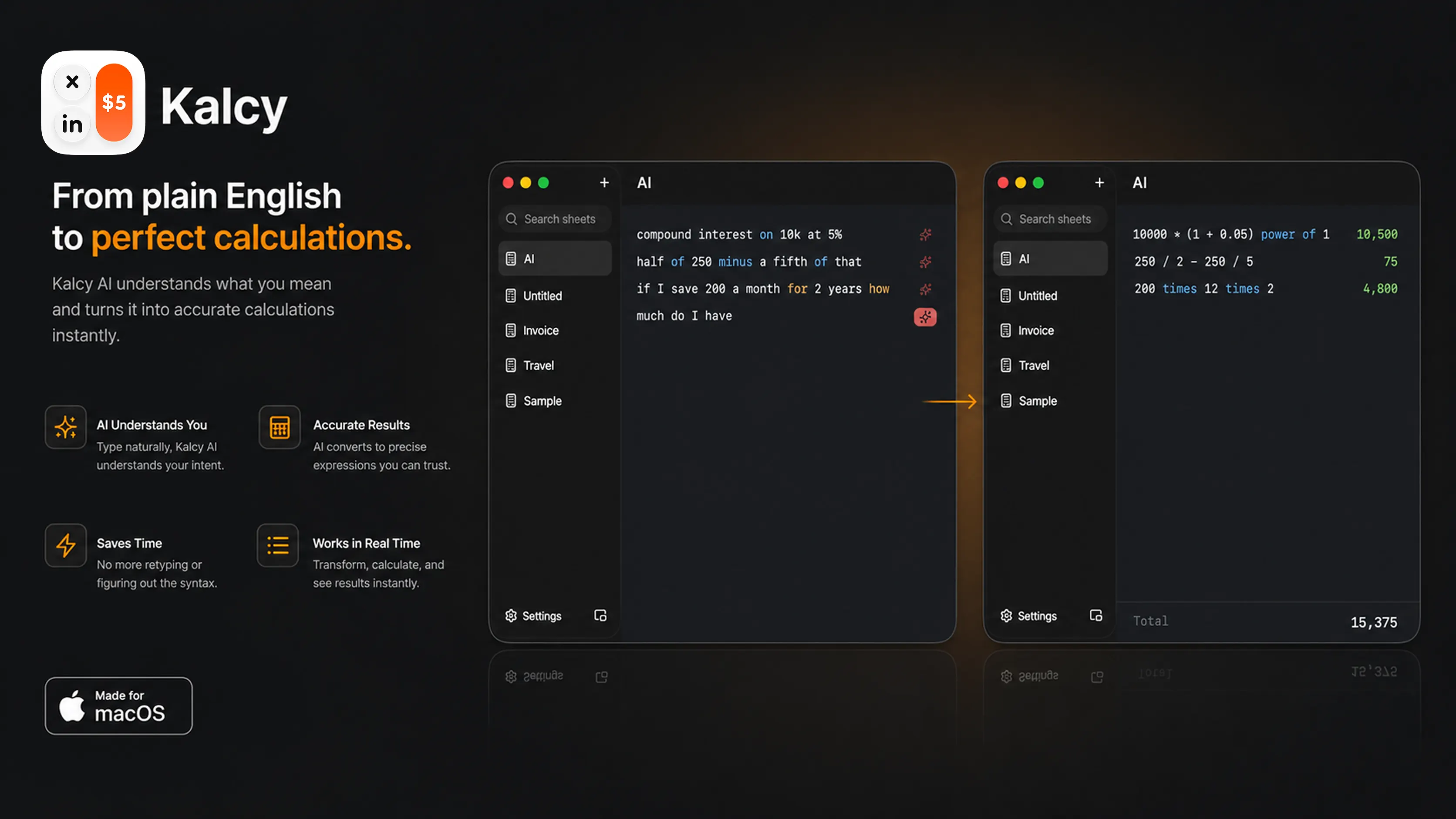Click 'compound interest on 10k at 5%' line
The width and height of the screenshot is (1456, 819).
(x=739, y=235)
